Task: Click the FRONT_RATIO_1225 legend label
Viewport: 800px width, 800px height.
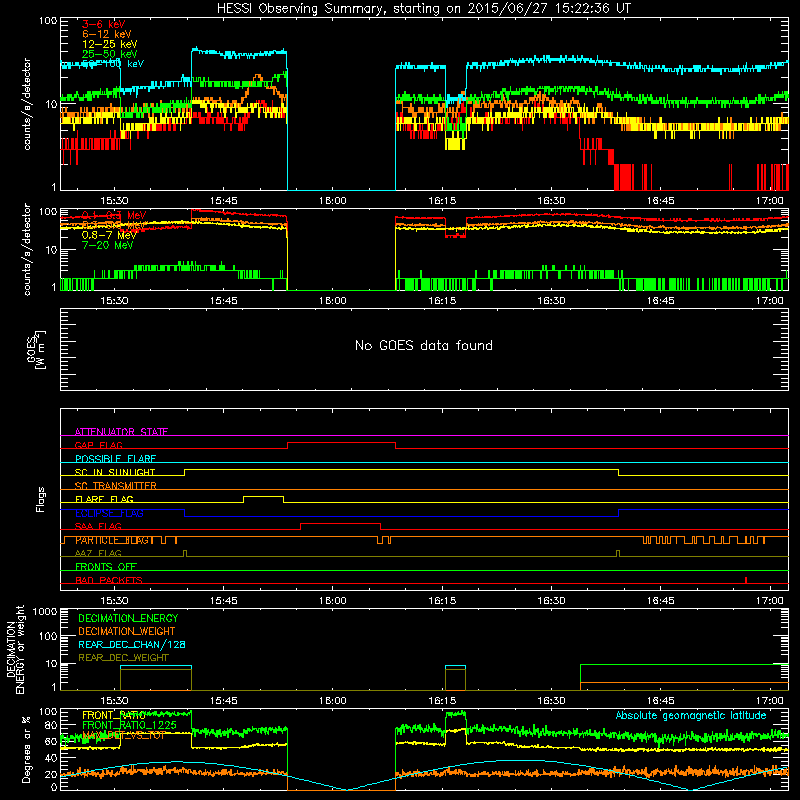Action: (130, 725)
